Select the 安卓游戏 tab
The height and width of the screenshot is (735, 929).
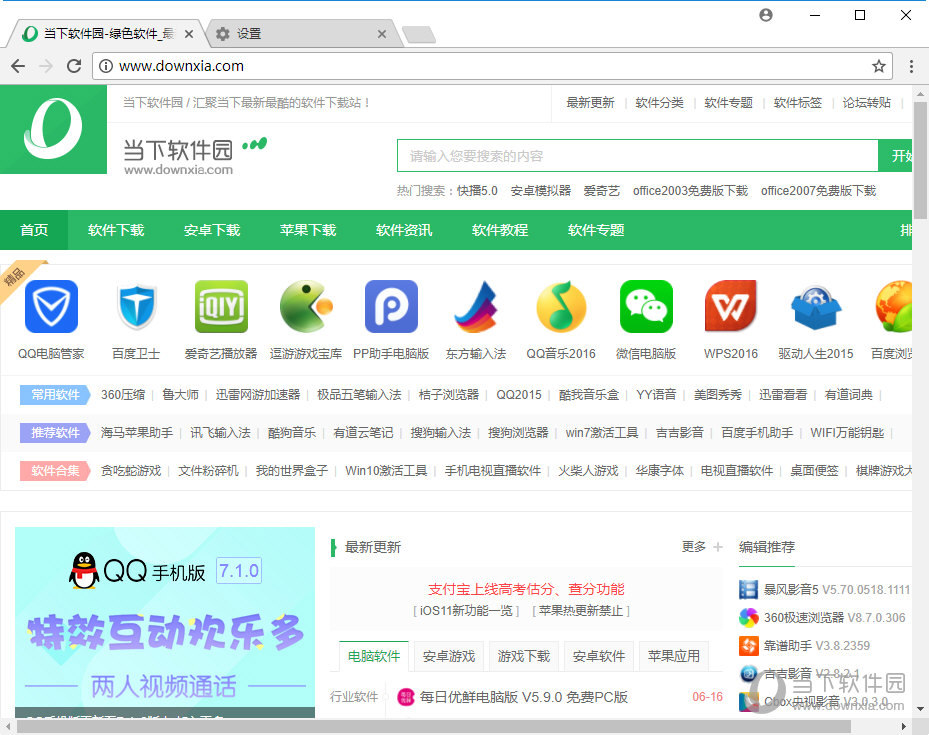click(448, 656)
